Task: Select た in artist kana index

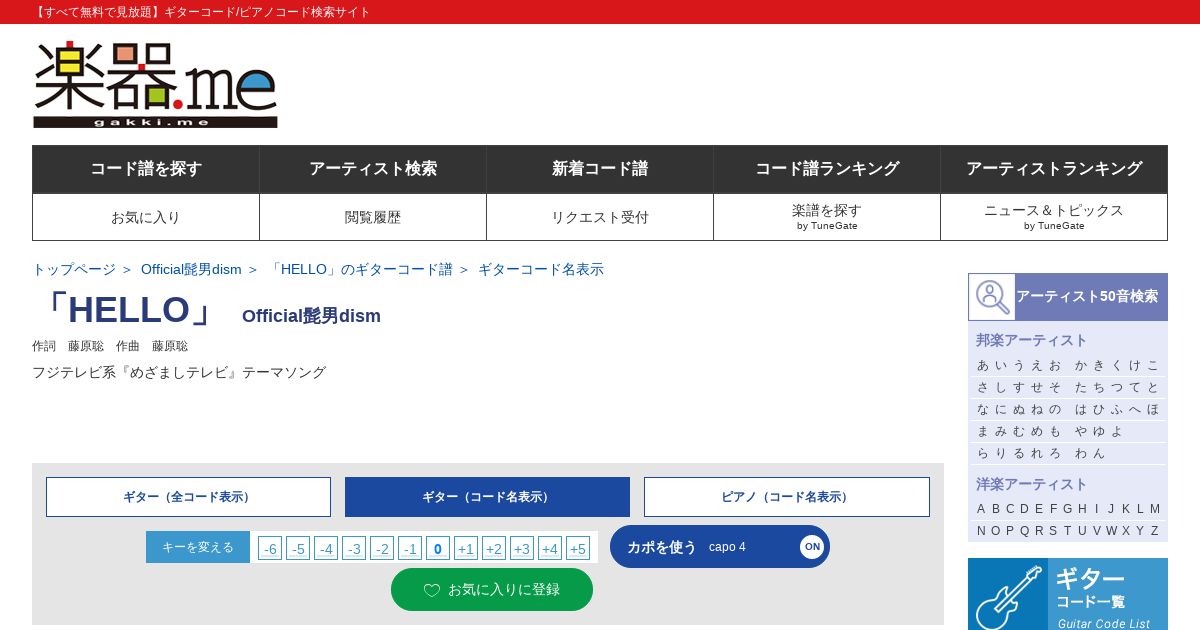Action: pyautogui.click(x=1081, y=387)
